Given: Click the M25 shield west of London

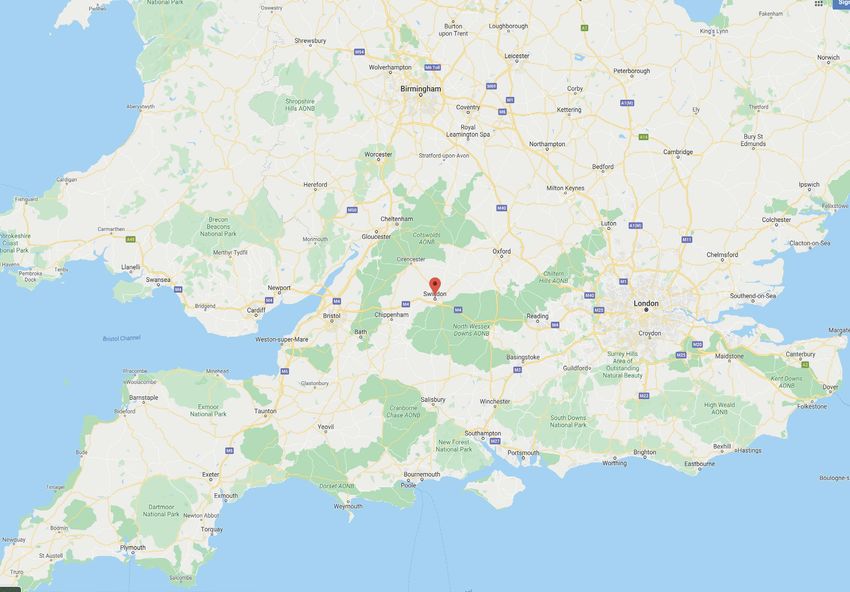Looking at the screenshot, I should point(598,310).
